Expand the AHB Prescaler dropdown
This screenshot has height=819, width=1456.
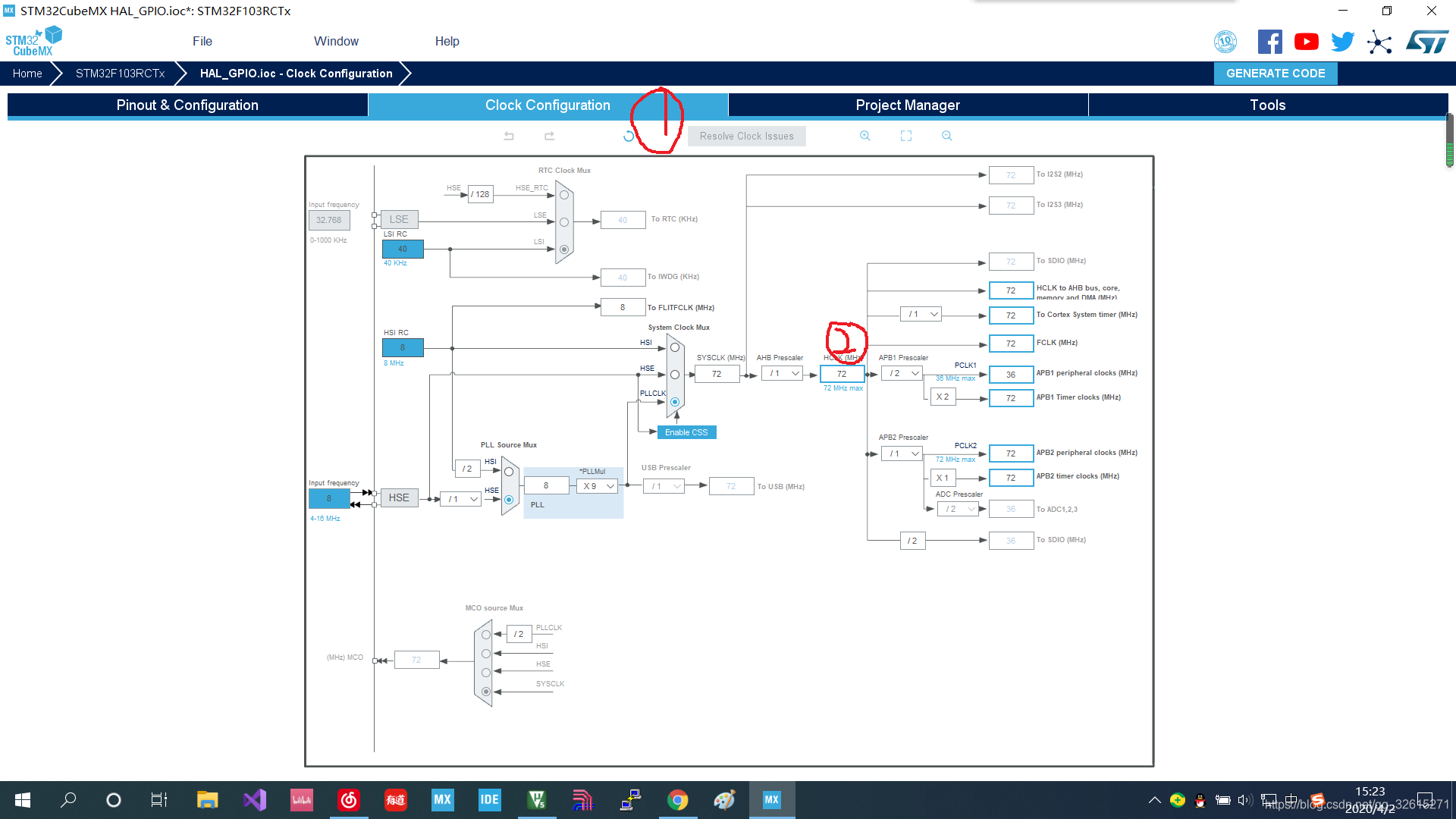pos(793,373)
